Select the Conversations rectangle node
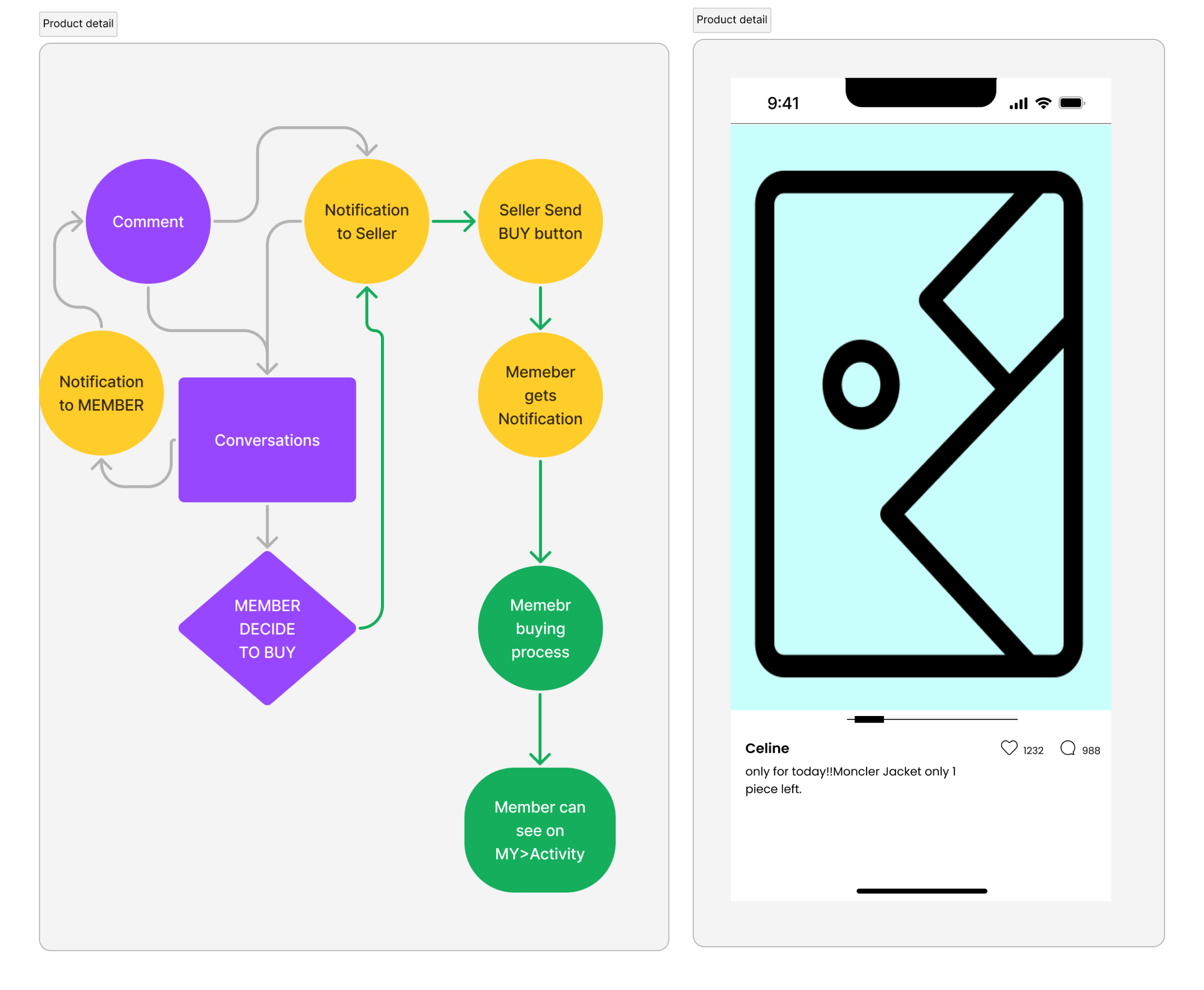This screenshot has width=1204, height=990. click(x=267, y=439)
